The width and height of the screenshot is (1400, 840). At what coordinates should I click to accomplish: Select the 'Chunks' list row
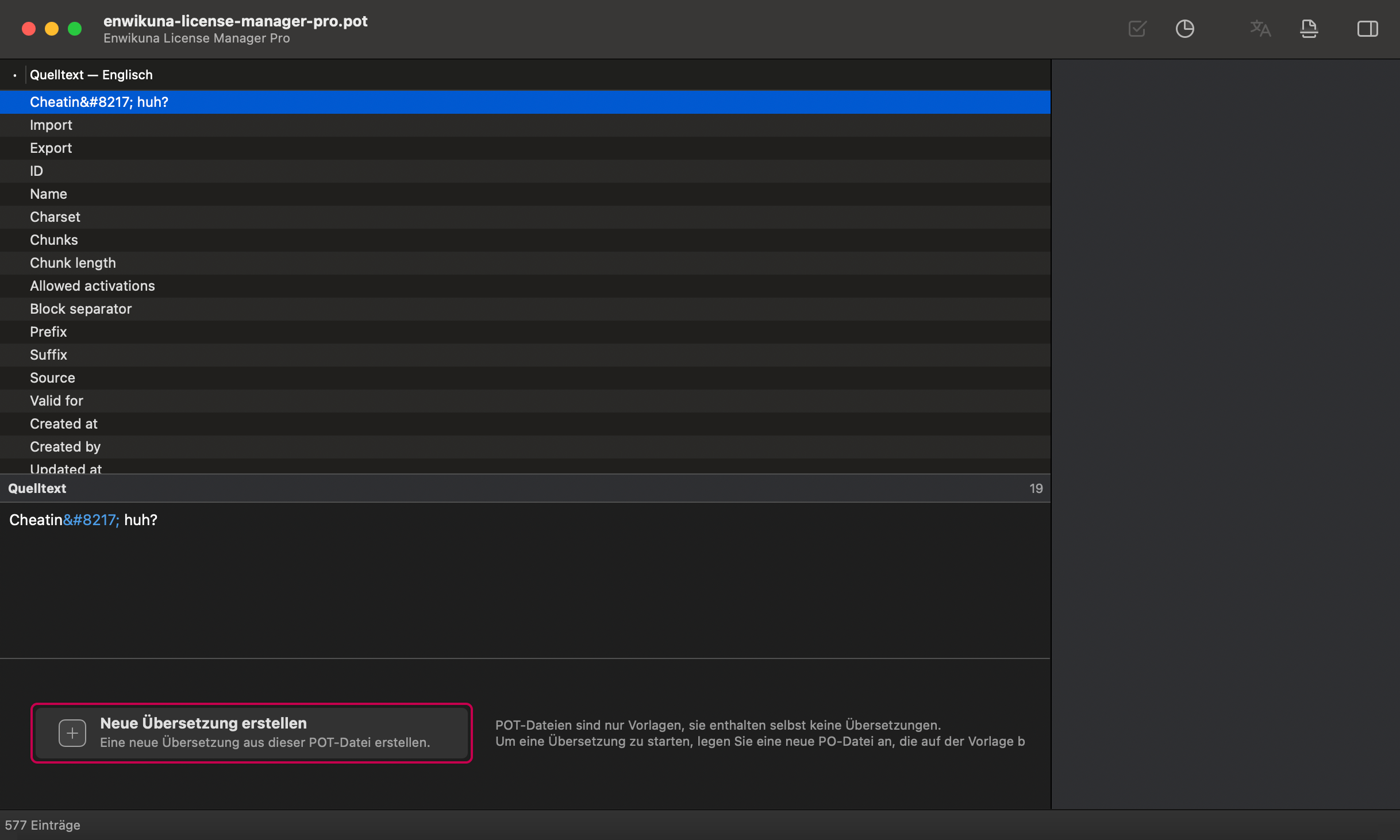tap(525, 240)
